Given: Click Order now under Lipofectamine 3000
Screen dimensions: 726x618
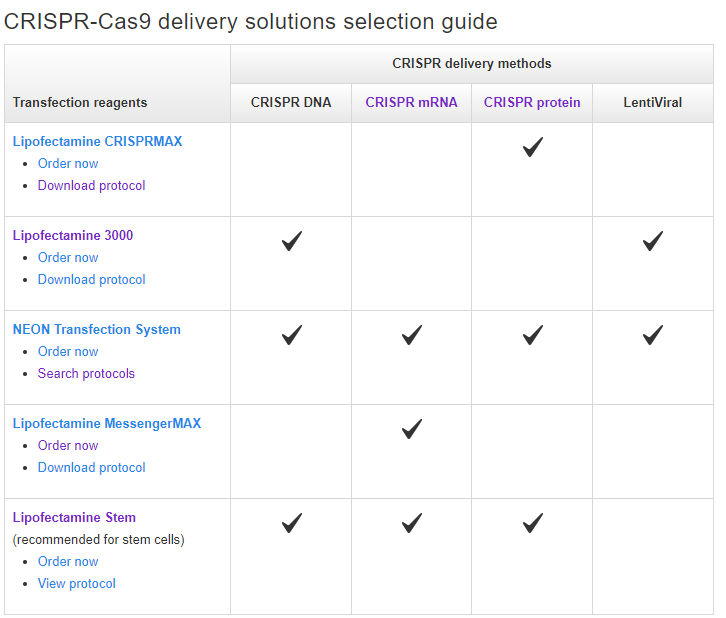Looking at the screenshot, I should click(x=68, y=257).
